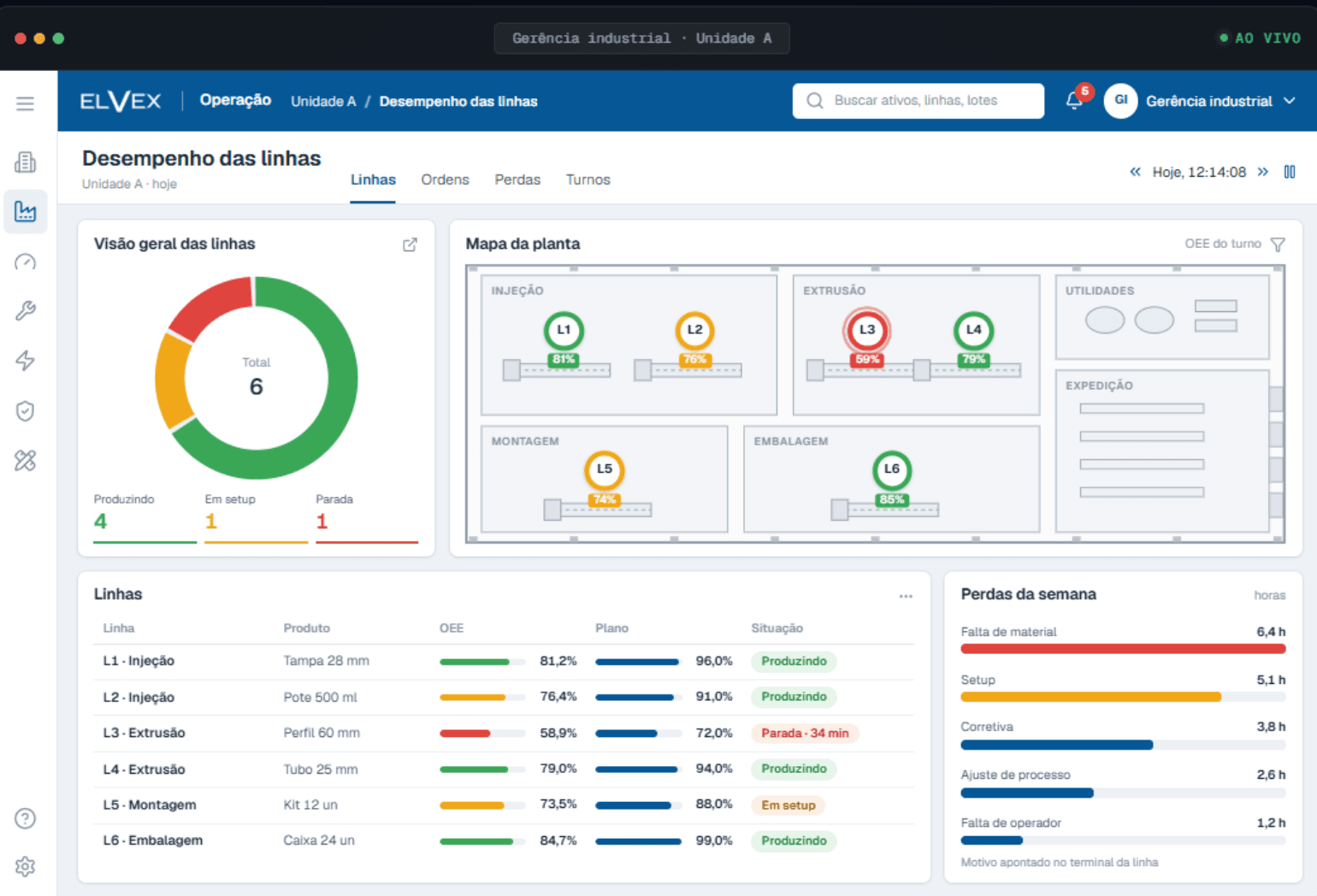Switch to the Ordens tab
The height and width of the screenshot is (896, 1317).
click(445, 180)
